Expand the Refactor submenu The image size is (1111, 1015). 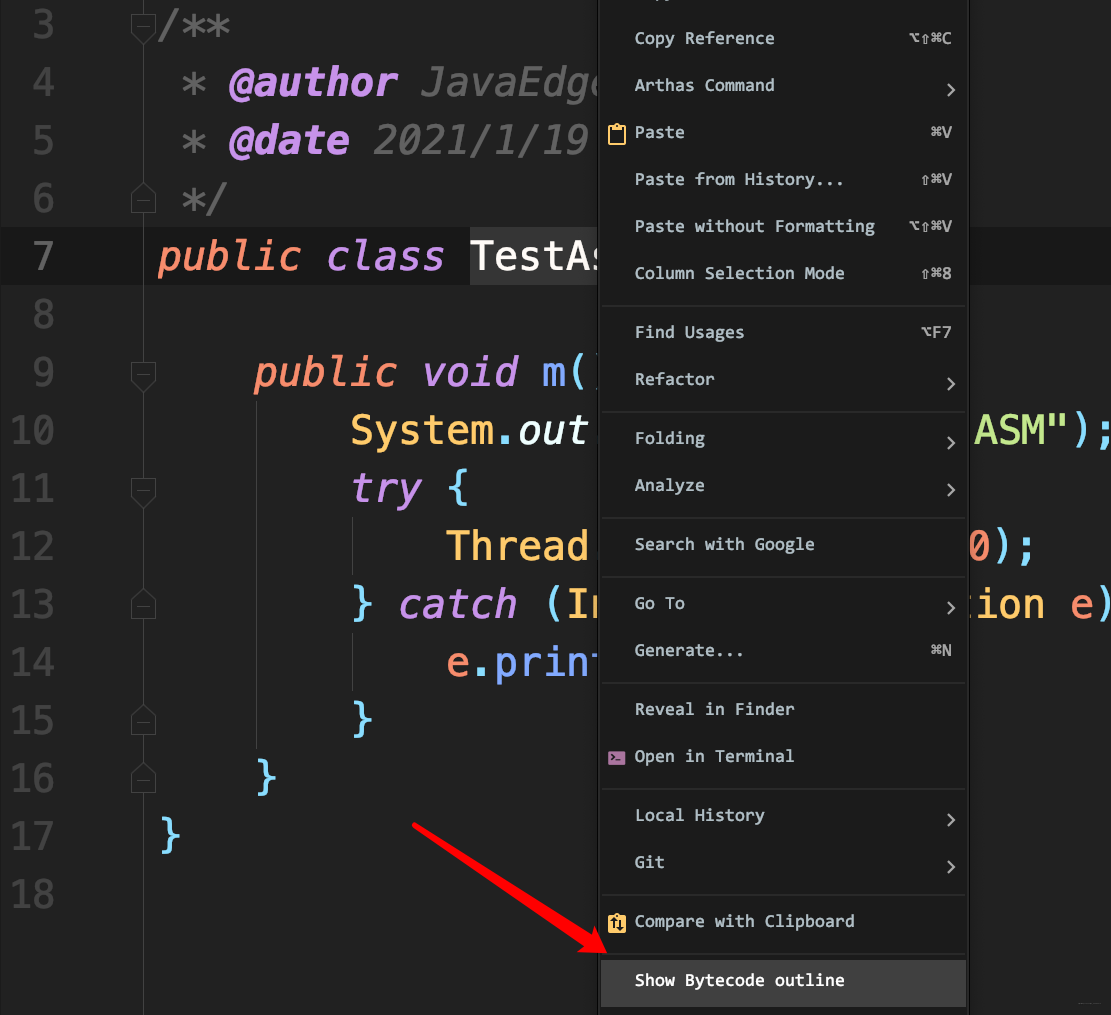click(674, 380)
